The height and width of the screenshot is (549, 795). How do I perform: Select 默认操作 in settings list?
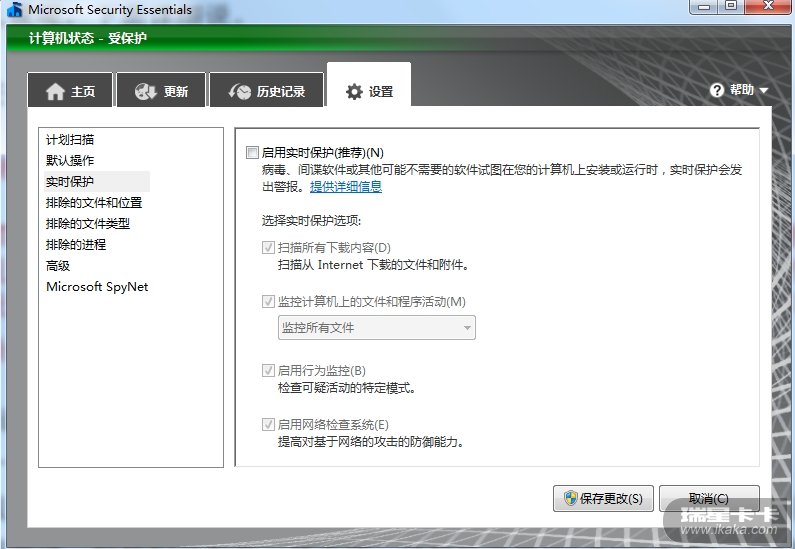[x=70, y=160]
